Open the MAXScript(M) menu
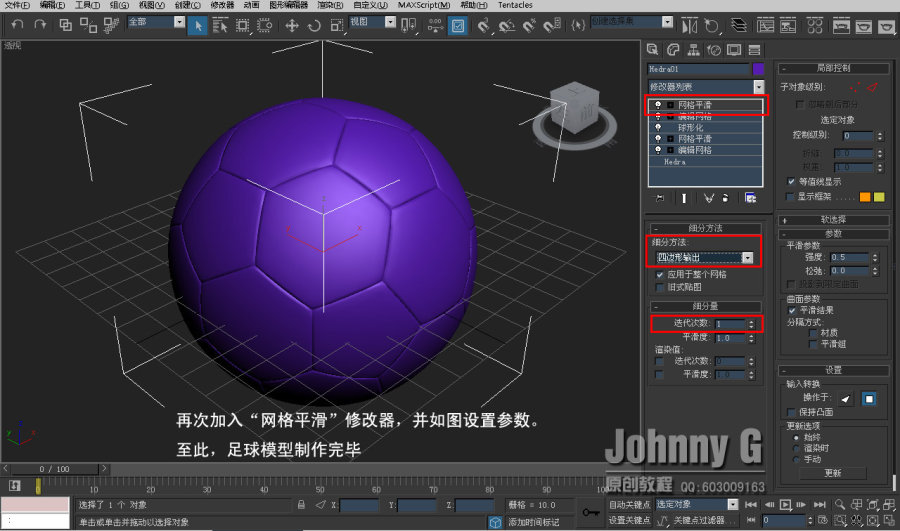This screenshot has width=900, height=531. [x=424, y=5]
